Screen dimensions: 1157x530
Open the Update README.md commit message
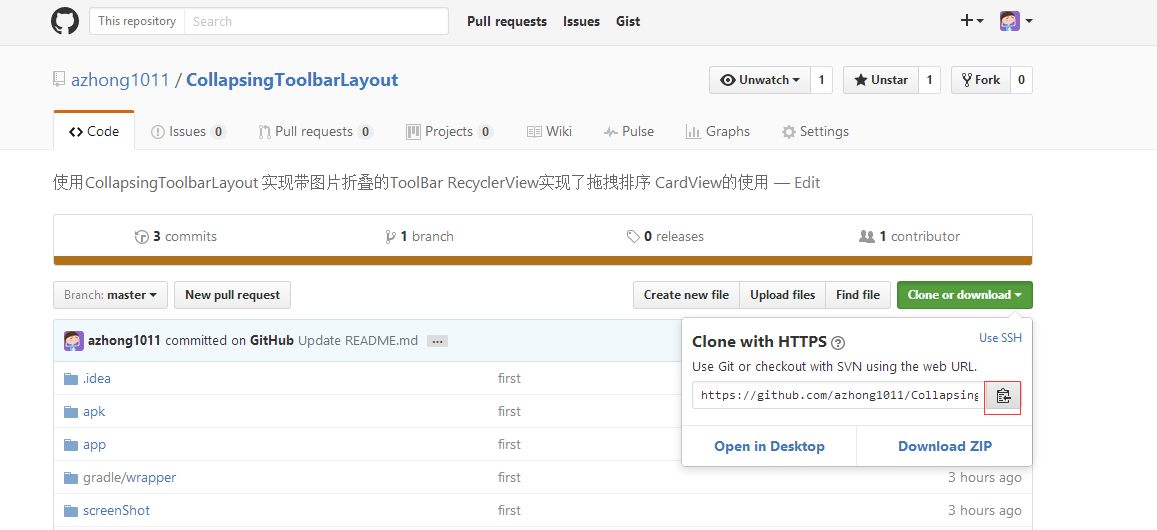pyautogui.click(x=358, y=340)
